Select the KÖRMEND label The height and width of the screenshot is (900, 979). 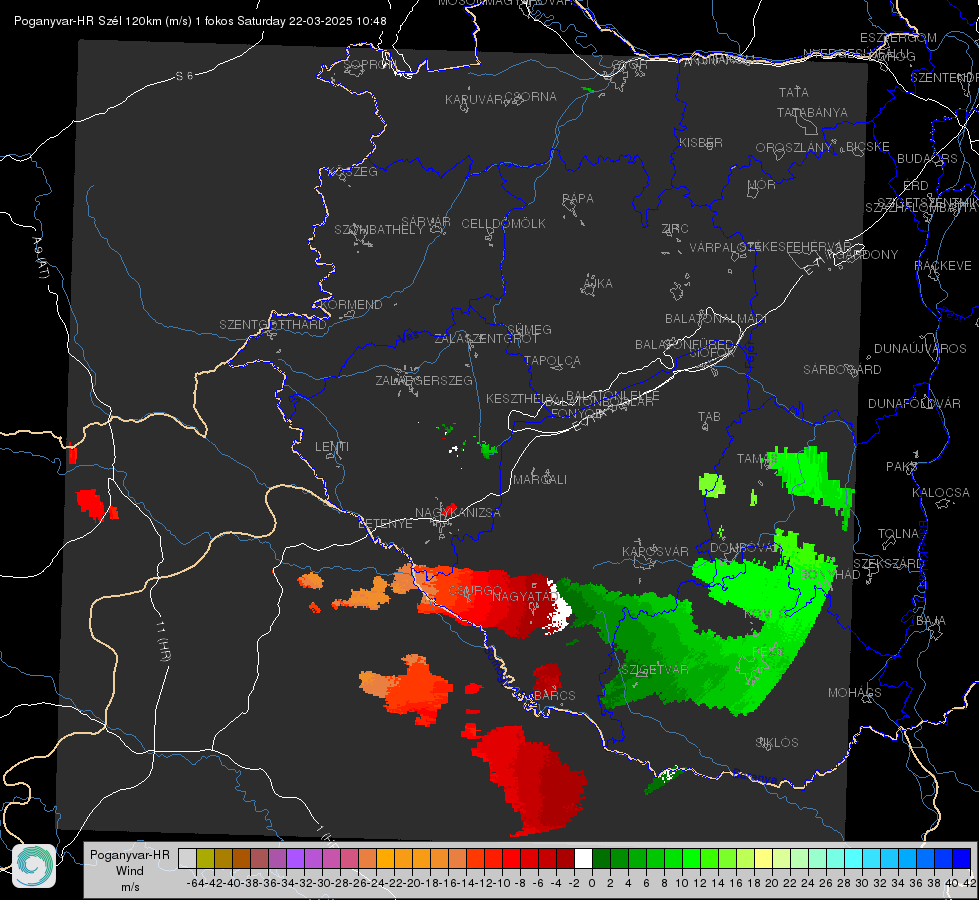click(351, 305)
